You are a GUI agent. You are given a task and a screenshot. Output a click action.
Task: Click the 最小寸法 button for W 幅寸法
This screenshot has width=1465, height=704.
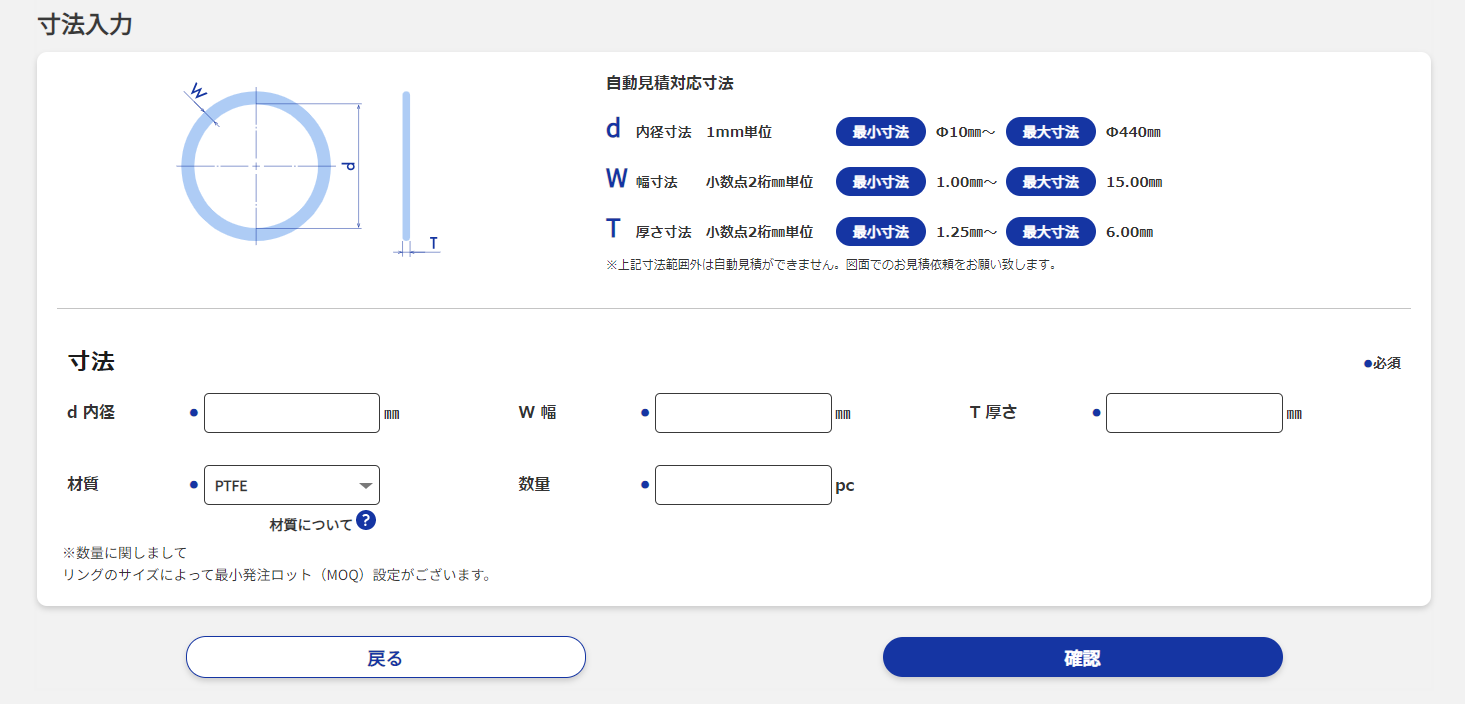coord(880,181)
